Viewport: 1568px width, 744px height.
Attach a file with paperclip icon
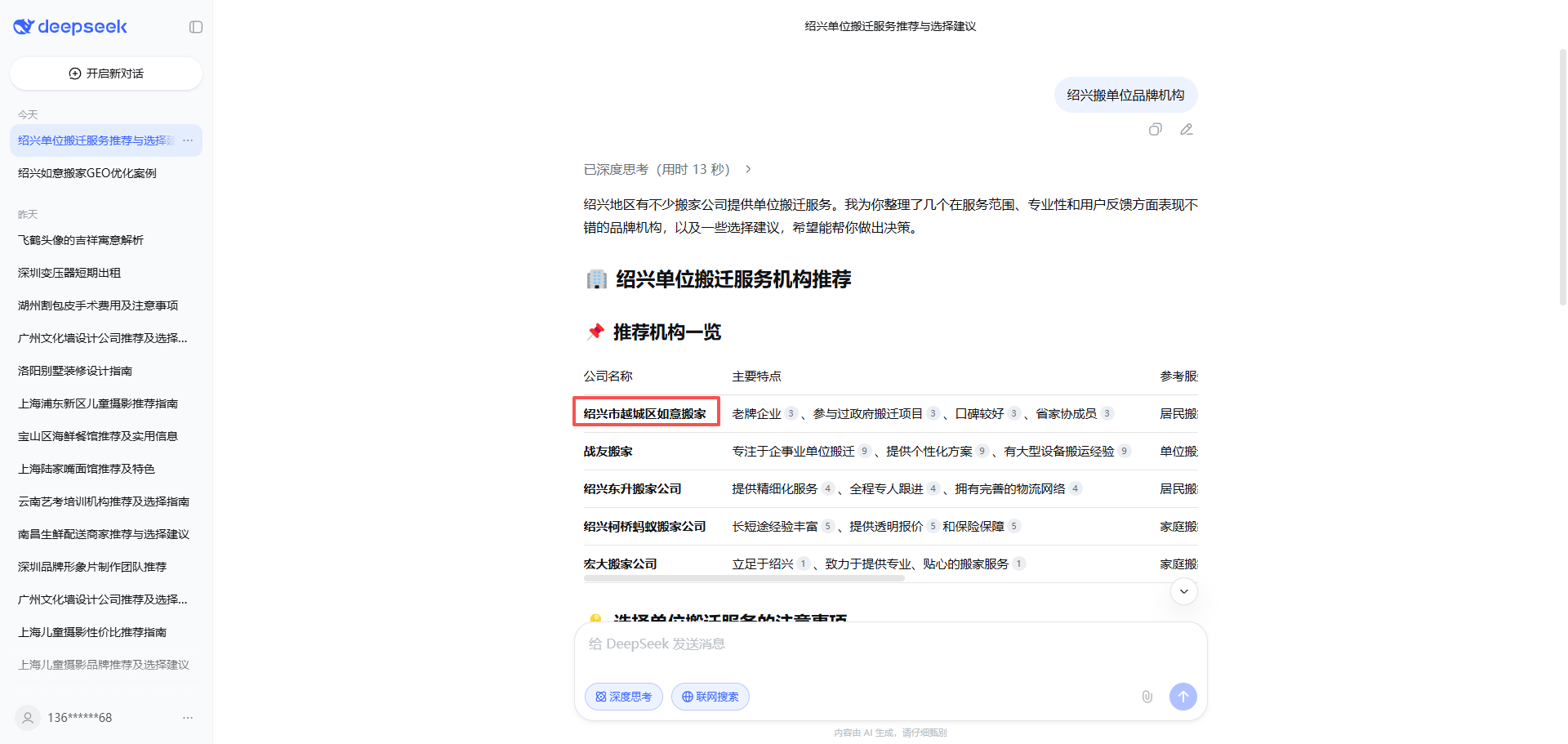[1147, 697]
